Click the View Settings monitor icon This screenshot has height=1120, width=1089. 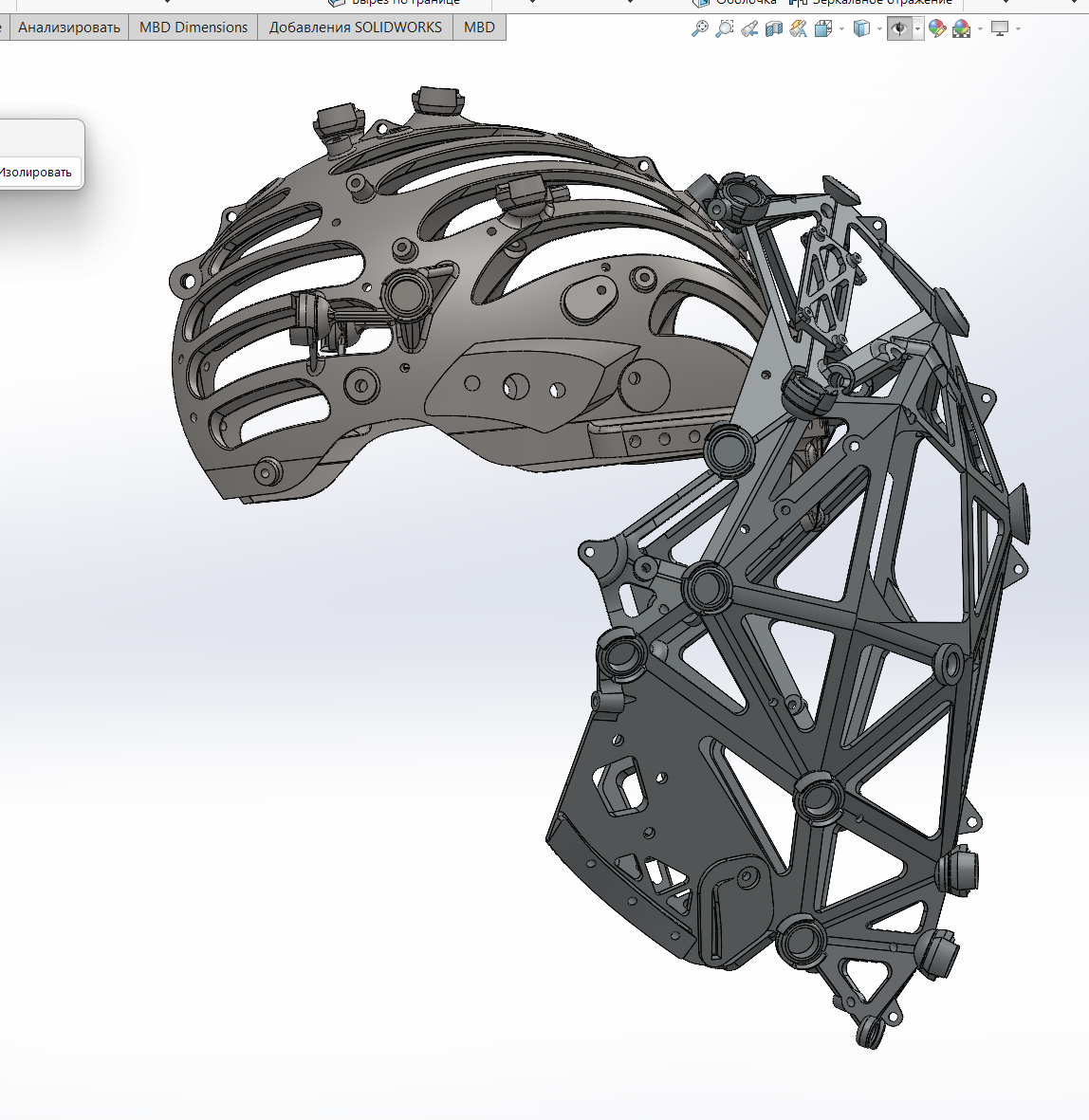click(x=1000, y=28)
